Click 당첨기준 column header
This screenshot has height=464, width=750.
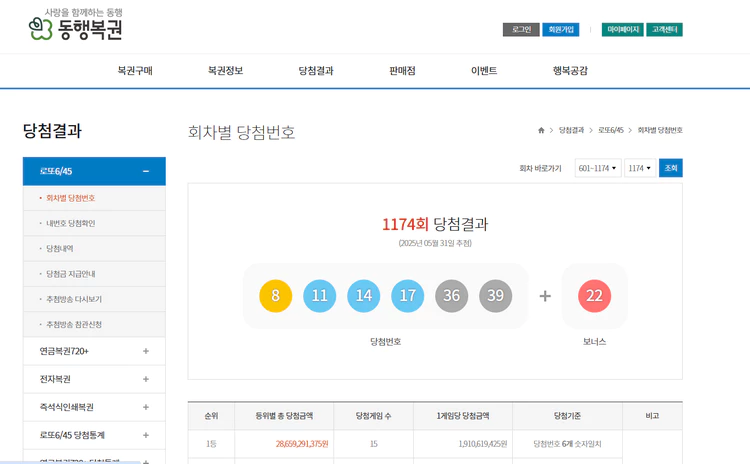567,416
